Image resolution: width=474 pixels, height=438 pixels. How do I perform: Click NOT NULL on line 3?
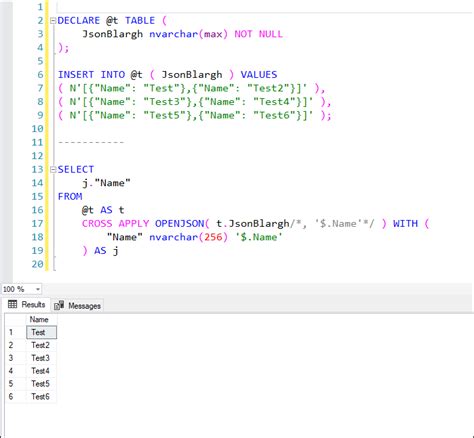tap(258, 34)
